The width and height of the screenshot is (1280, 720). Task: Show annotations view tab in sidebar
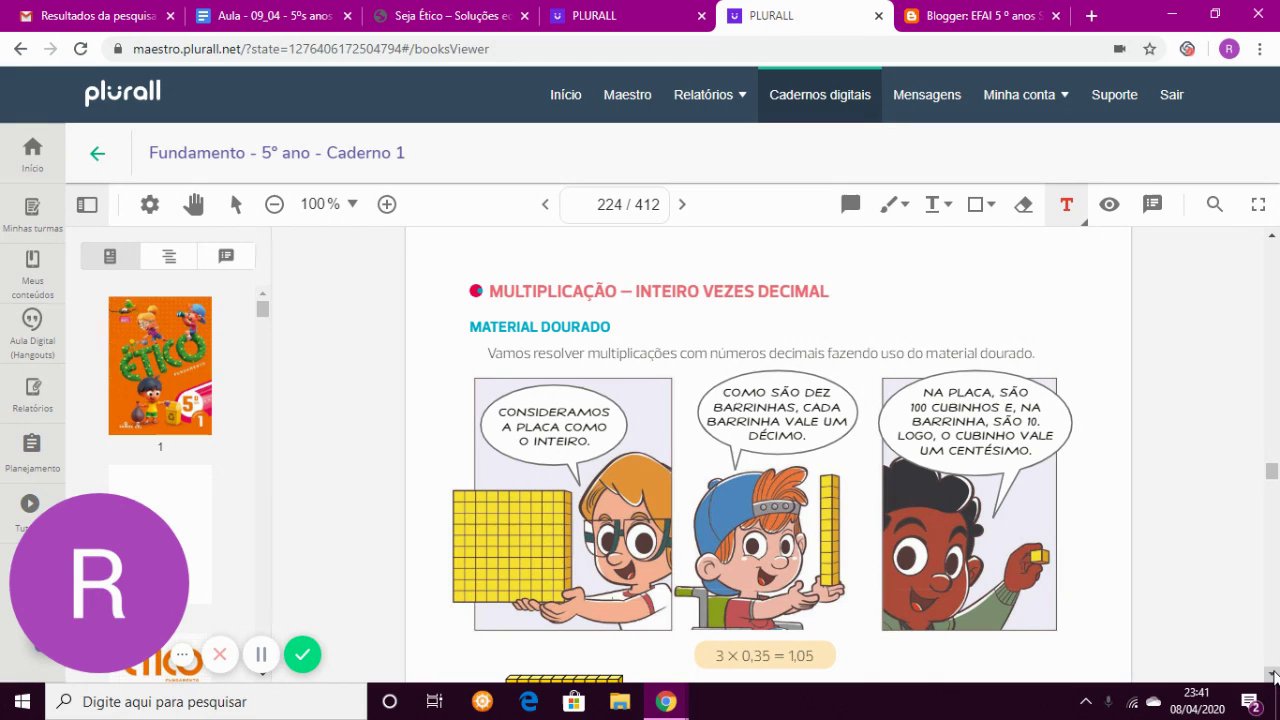pyautogui.click(x=226, y=256)
